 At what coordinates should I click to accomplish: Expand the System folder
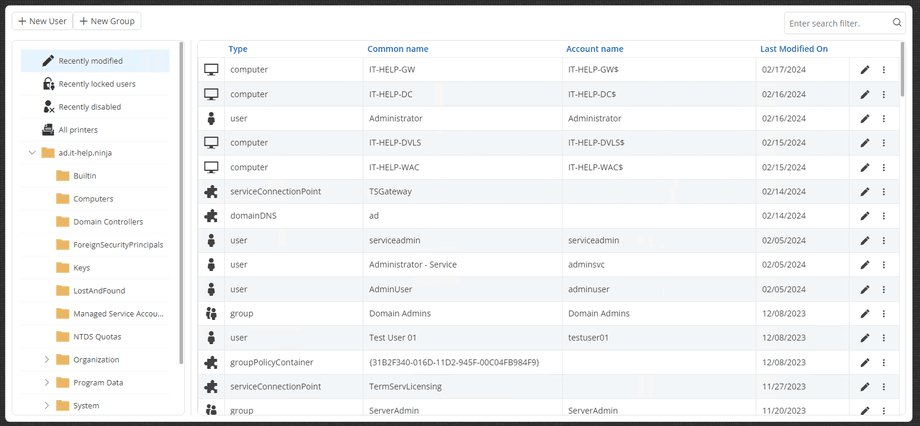pos(47,405)
